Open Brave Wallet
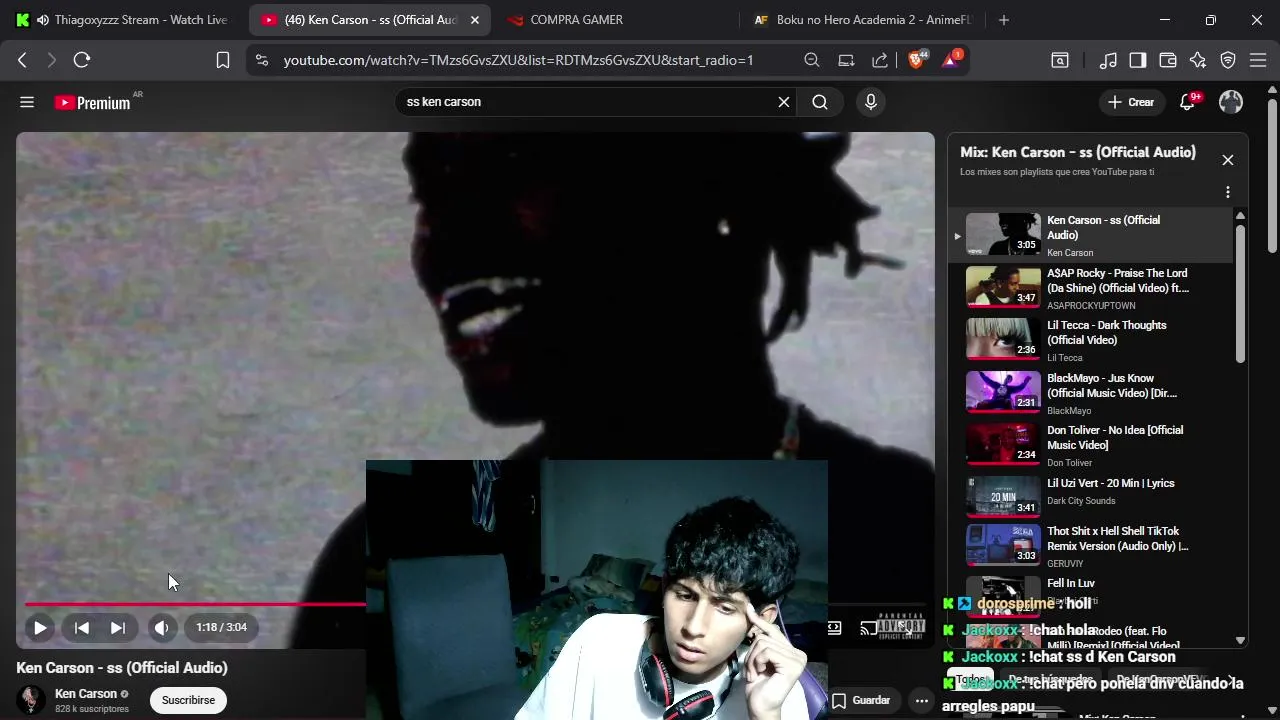Image resolution: width=1280 pixels, height=720 pixels. click(x=1168, y=60)
